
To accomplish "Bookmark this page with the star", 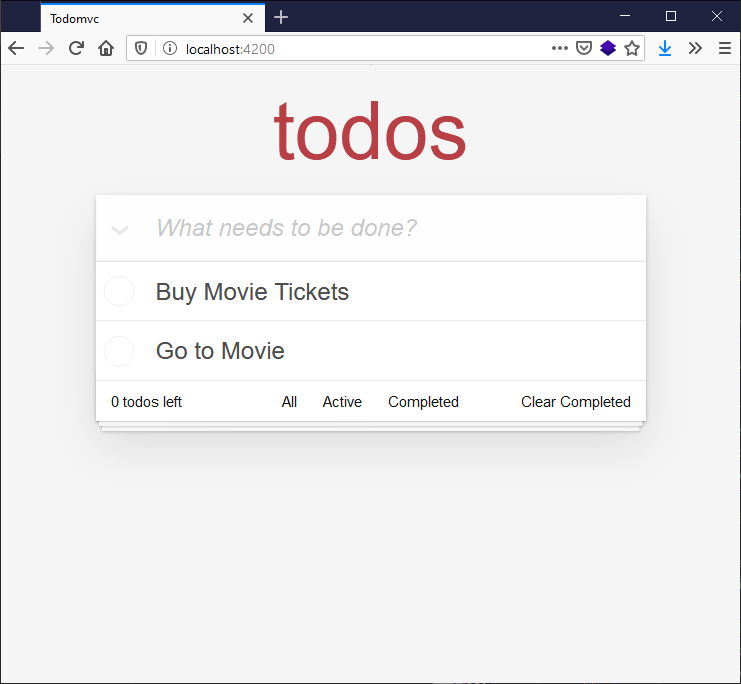I will point(632,48).
